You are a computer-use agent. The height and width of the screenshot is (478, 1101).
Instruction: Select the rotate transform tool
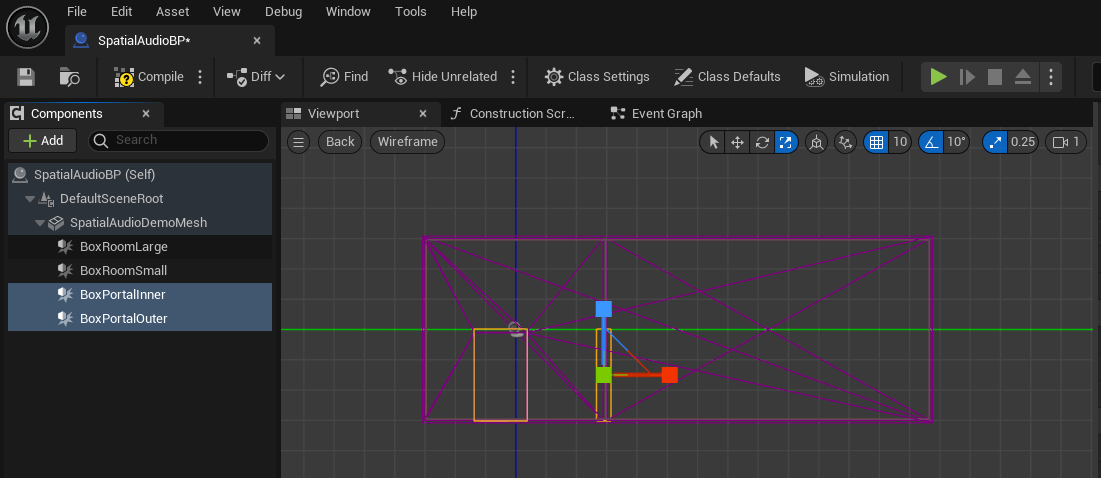pyautogui.click(x=762, y=142)
